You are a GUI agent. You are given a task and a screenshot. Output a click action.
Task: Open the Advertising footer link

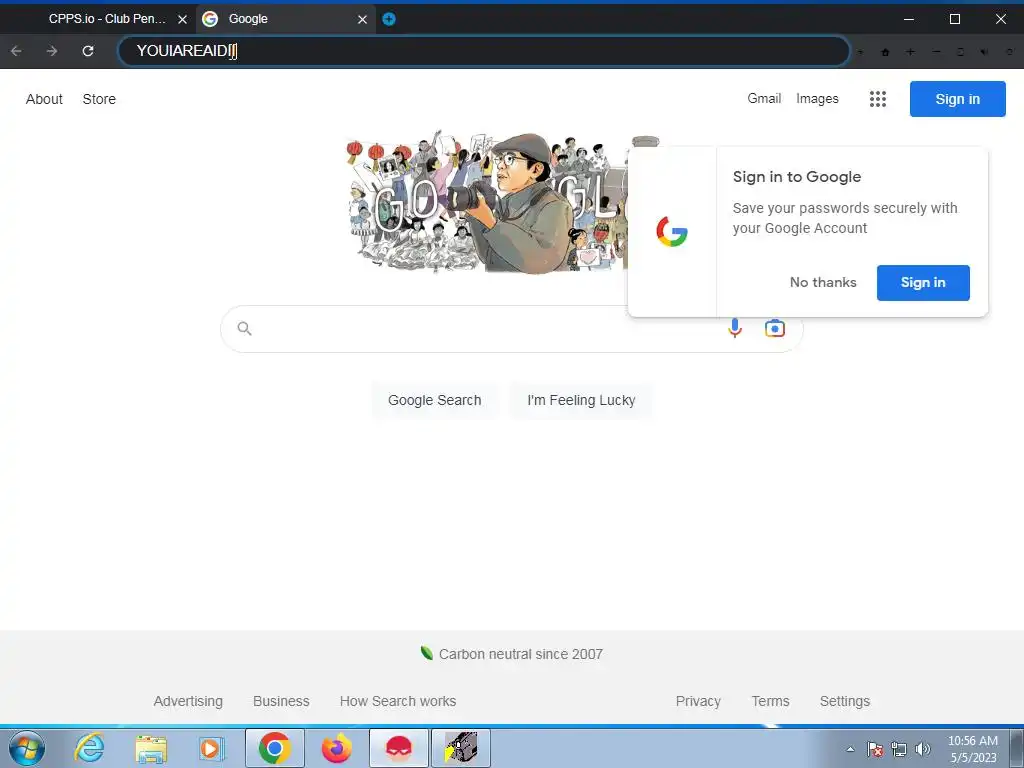(x=188, y=701)
